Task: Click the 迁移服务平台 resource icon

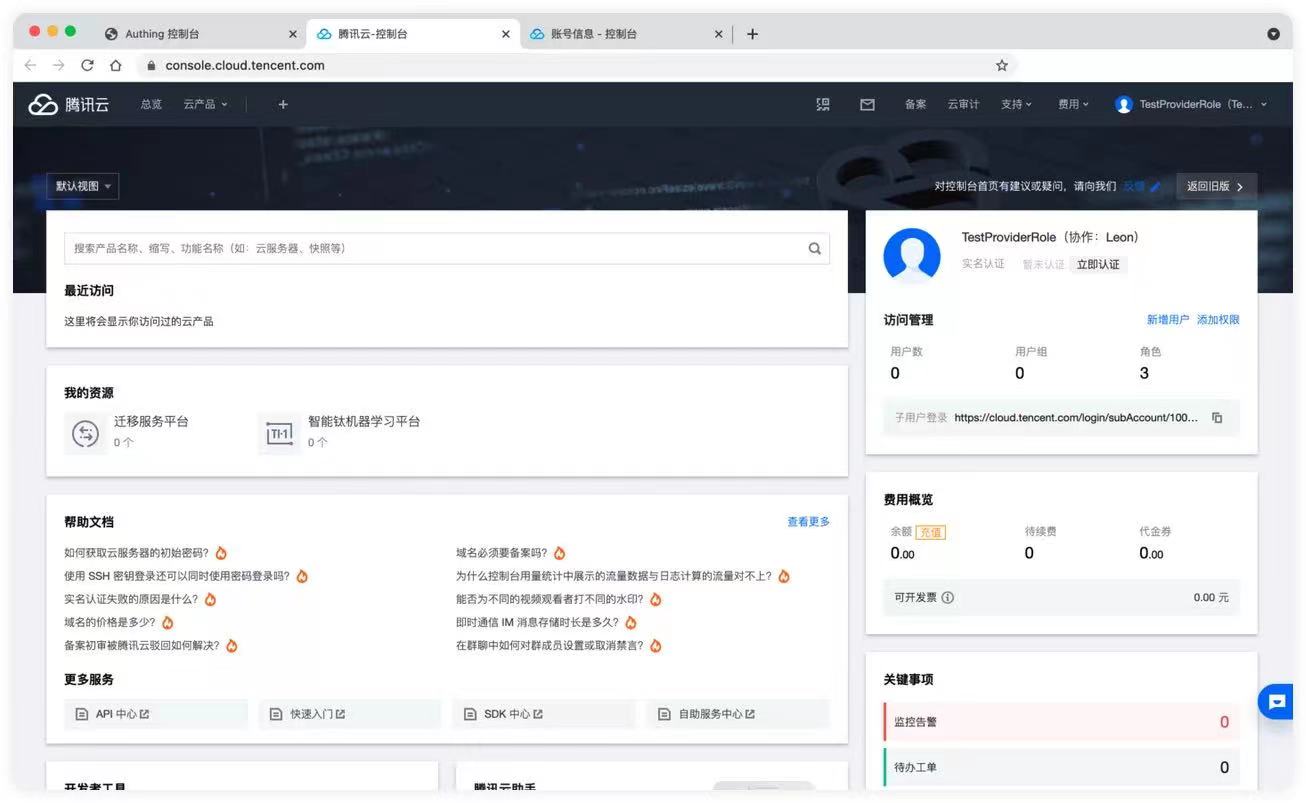Action: 86,434
